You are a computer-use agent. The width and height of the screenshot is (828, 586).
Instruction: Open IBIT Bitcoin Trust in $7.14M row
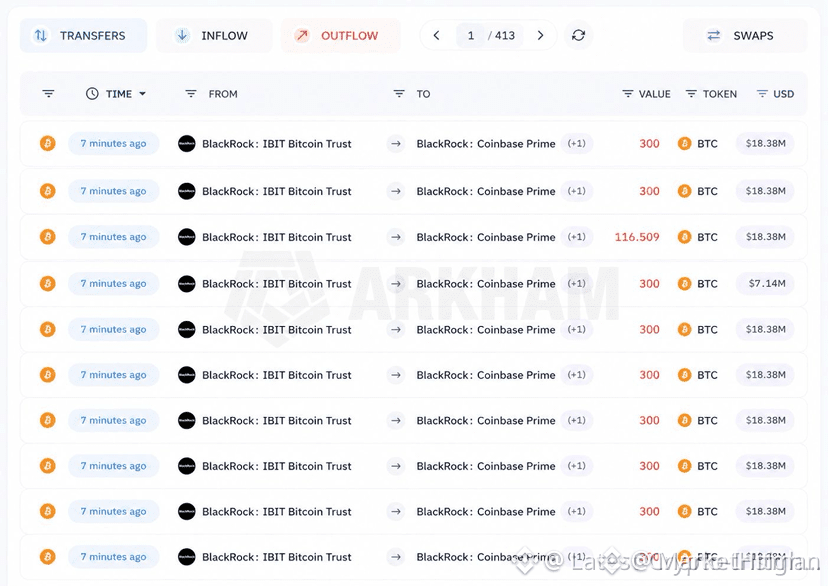coord(277,283)
